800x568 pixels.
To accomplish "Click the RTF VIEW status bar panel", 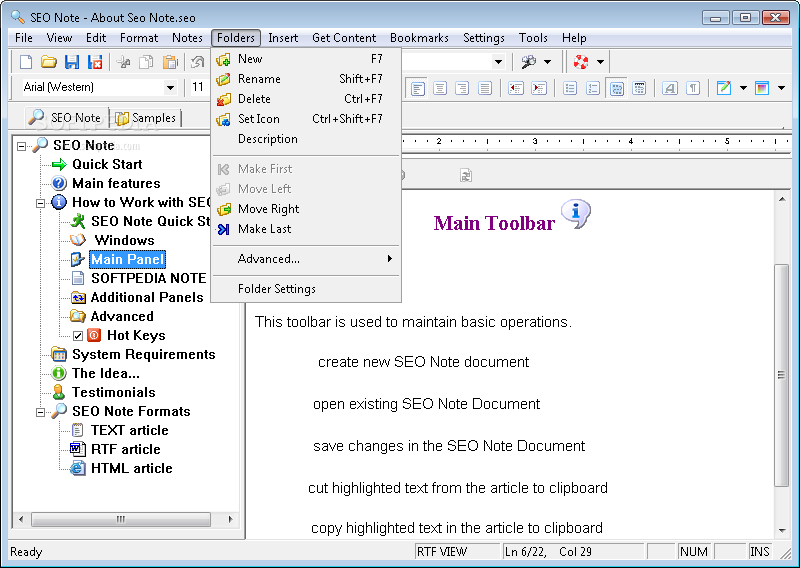I will (458, 552).
